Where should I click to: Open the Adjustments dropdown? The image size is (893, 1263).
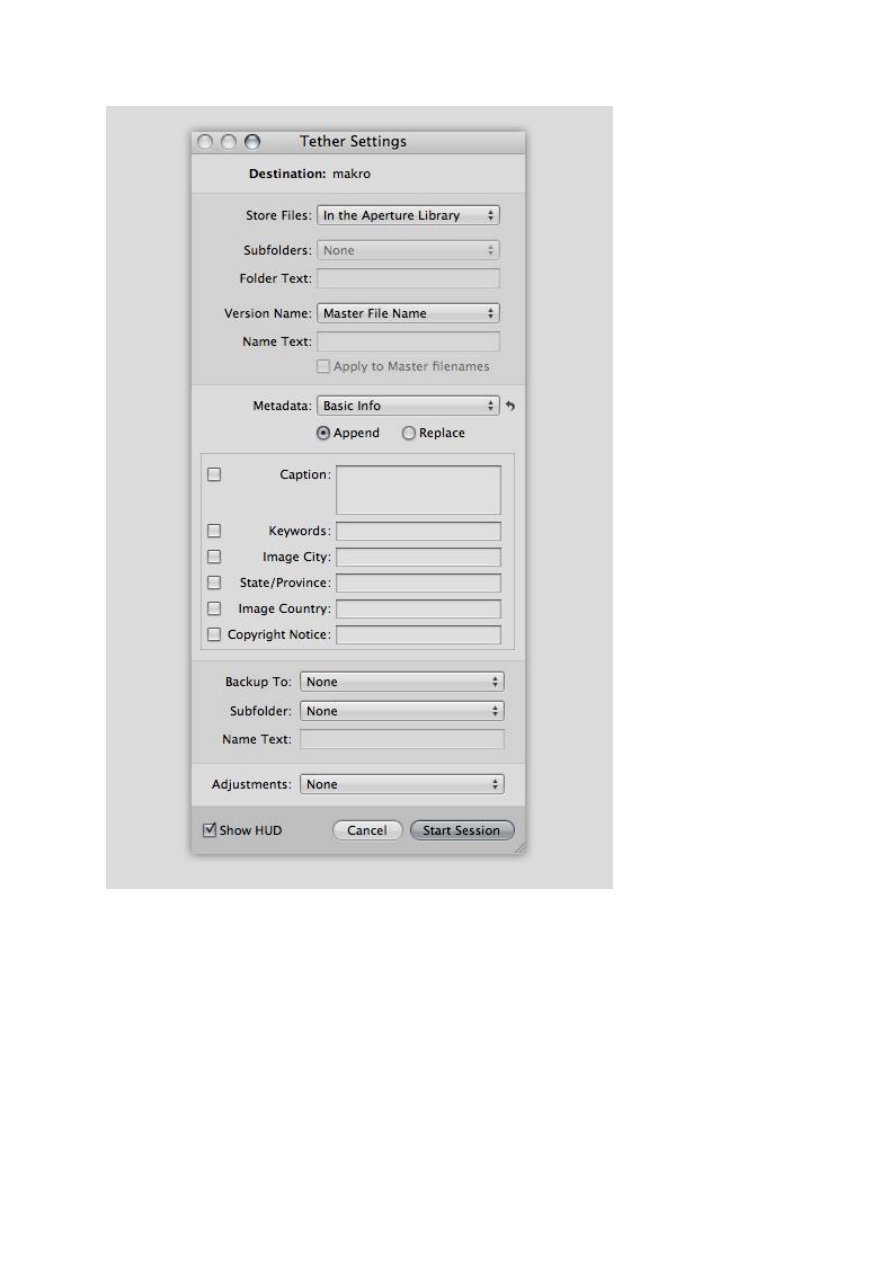coord(402,785)
